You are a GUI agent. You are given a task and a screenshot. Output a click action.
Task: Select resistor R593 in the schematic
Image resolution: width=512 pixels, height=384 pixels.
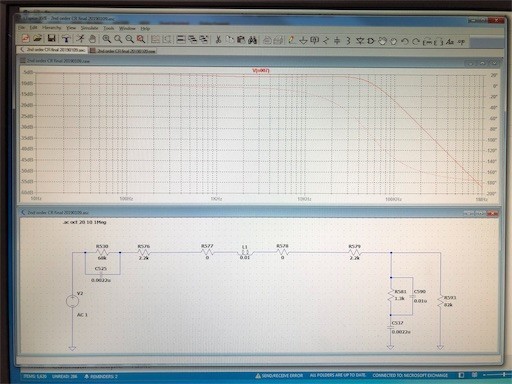441,301
